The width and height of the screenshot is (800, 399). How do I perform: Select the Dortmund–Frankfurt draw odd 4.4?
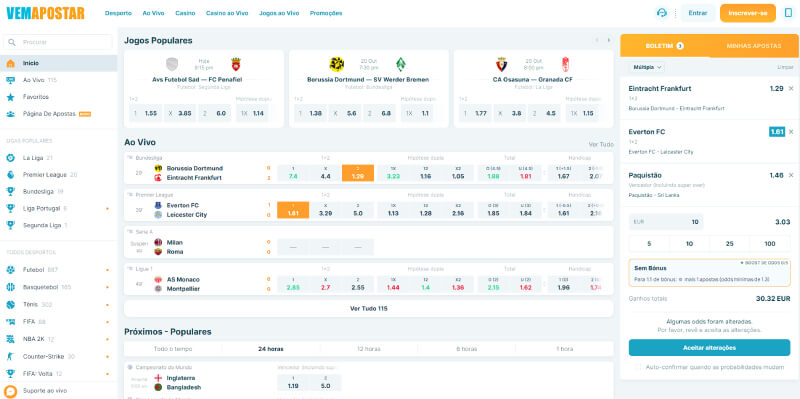[326, 173]
